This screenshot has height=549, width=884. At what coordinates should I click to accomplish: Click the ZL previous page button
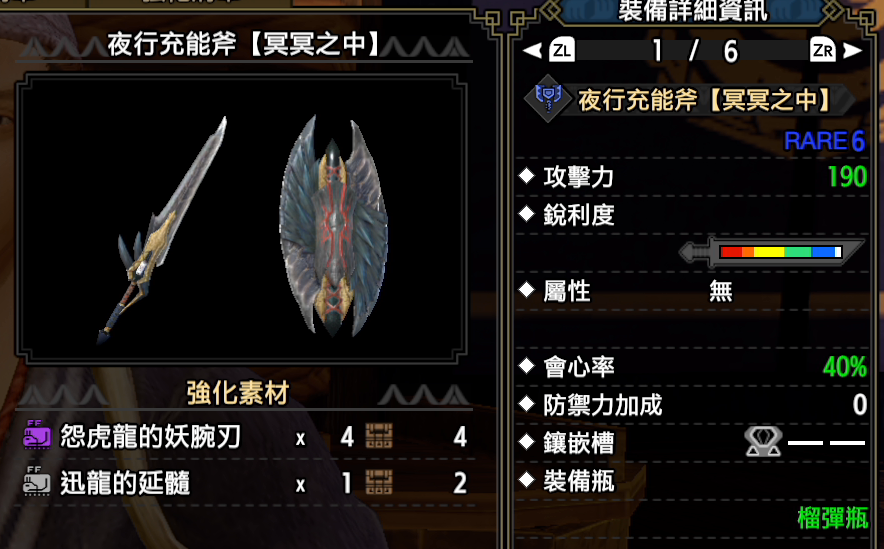[562, 51]
